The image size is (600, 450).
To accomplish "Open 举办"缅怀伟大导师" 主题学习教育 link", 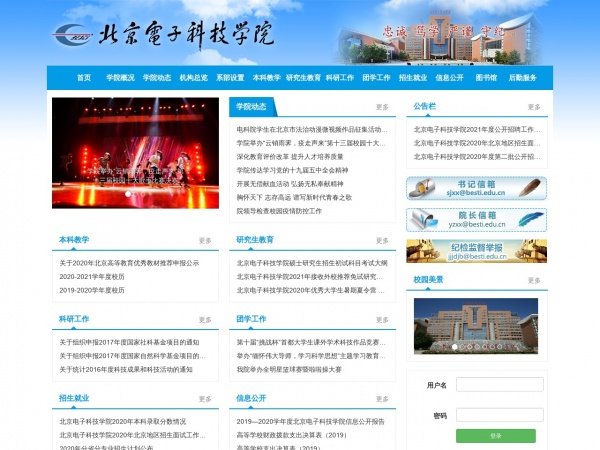I will 311,356.
